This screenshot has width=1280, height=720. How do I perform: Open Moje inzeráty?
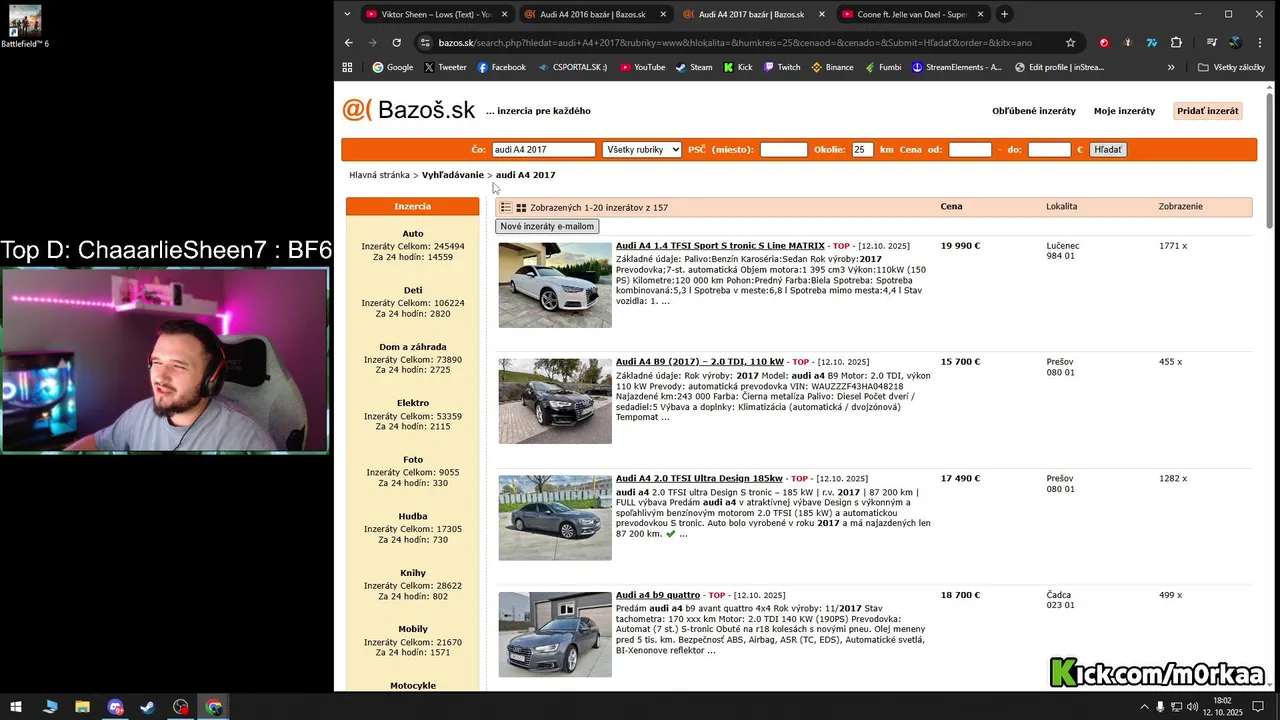point(1124,111)
